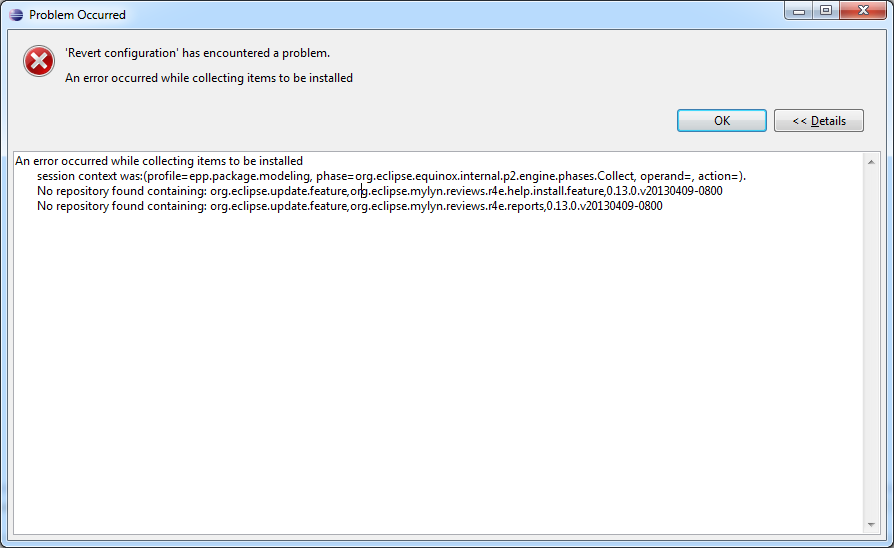Click the details scrollbar up arrow

point(871,163)
